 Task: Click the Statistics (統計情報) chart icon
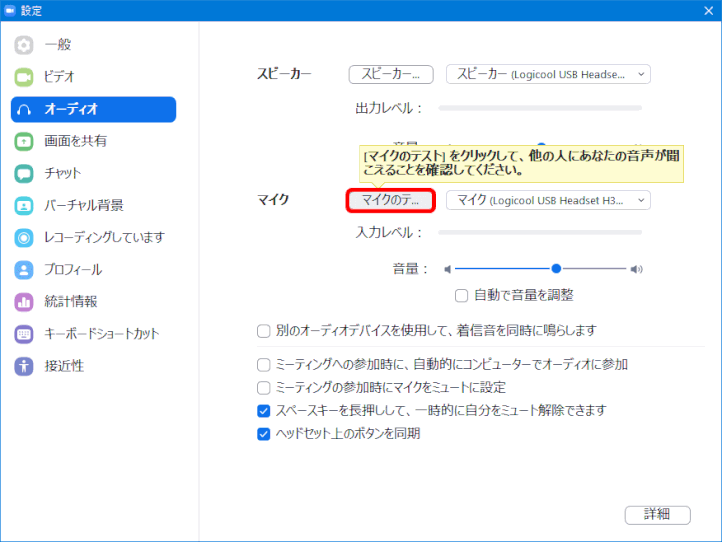point(23,302)
